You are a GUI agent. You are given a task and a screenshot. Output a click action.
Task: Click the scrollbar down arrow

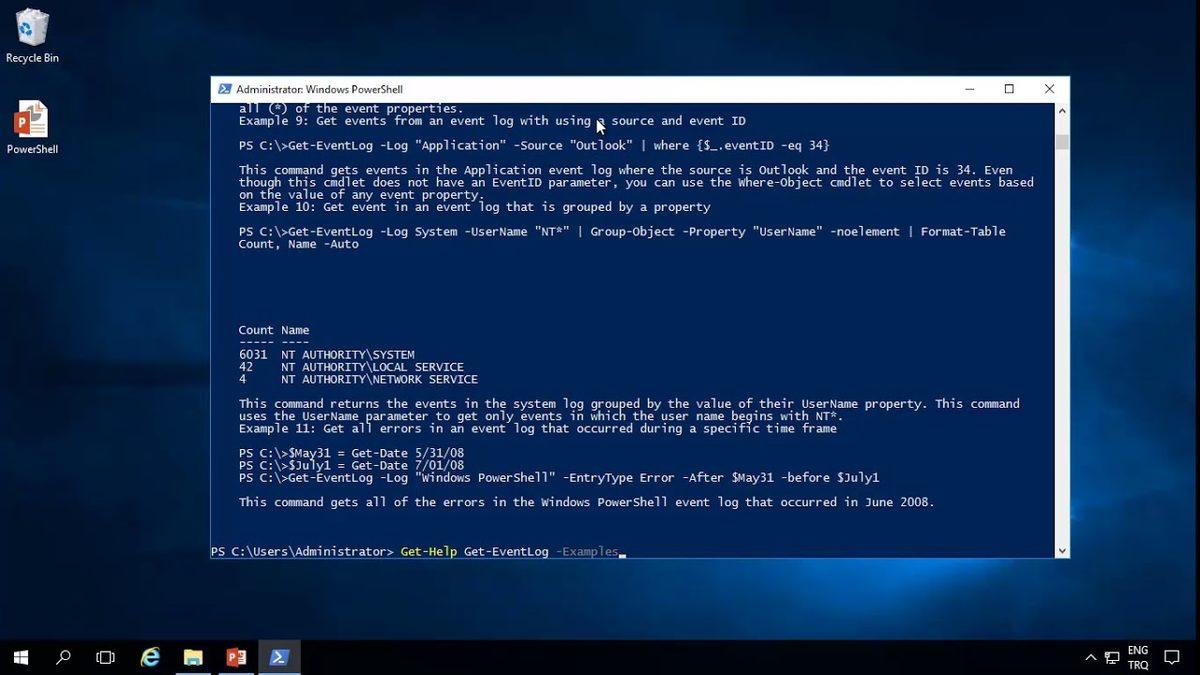1062,549
